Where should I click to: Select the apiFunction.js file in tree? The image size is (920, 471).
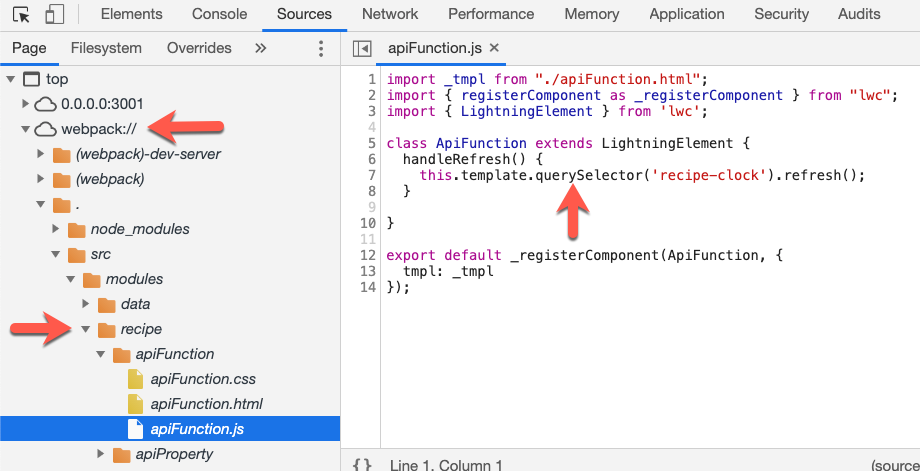point(197,429)
